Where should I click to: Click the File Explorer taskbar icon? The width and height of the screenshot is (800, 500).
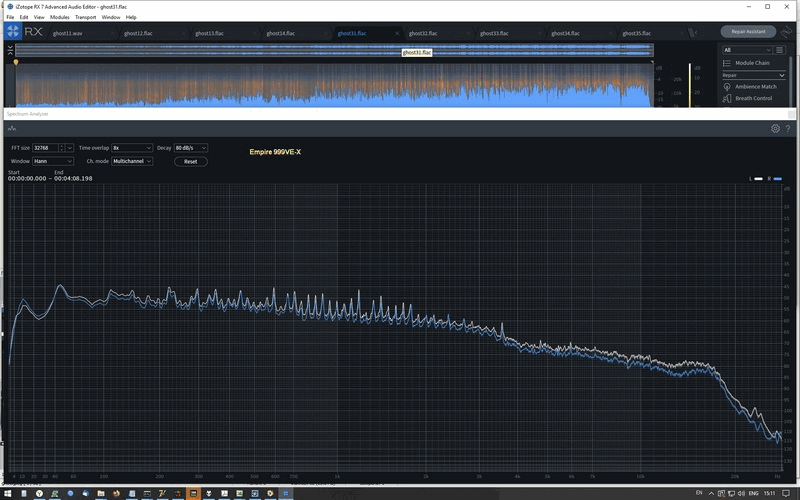(x=101, y=493)
